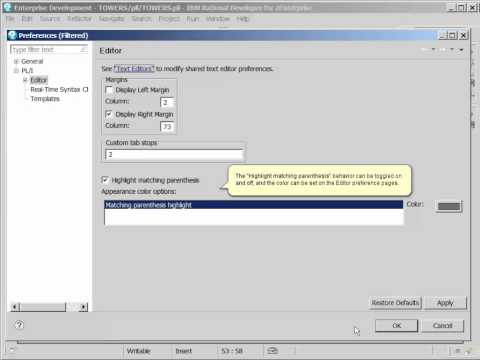
Task: Open the Project menu in the main window
Action: (x=169, y=19)
